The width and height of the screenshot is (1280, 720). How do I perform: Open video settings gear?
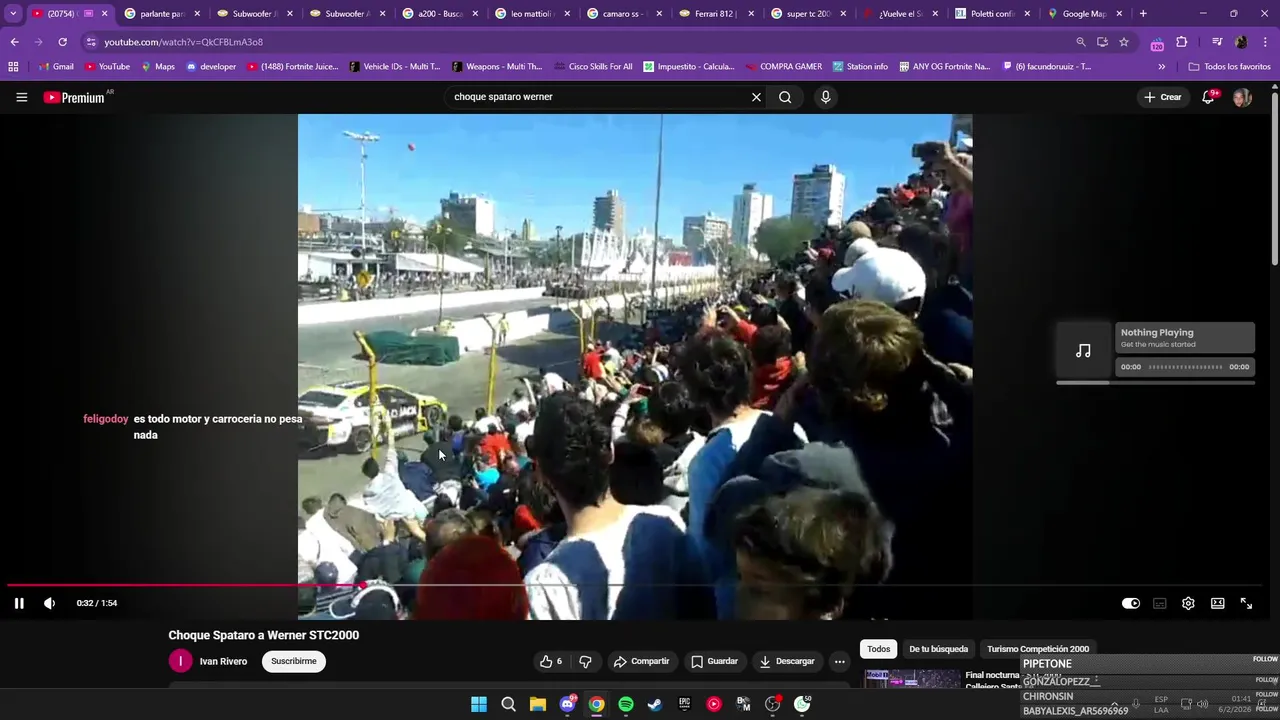pyautogui.click(x=1188, y=603)
